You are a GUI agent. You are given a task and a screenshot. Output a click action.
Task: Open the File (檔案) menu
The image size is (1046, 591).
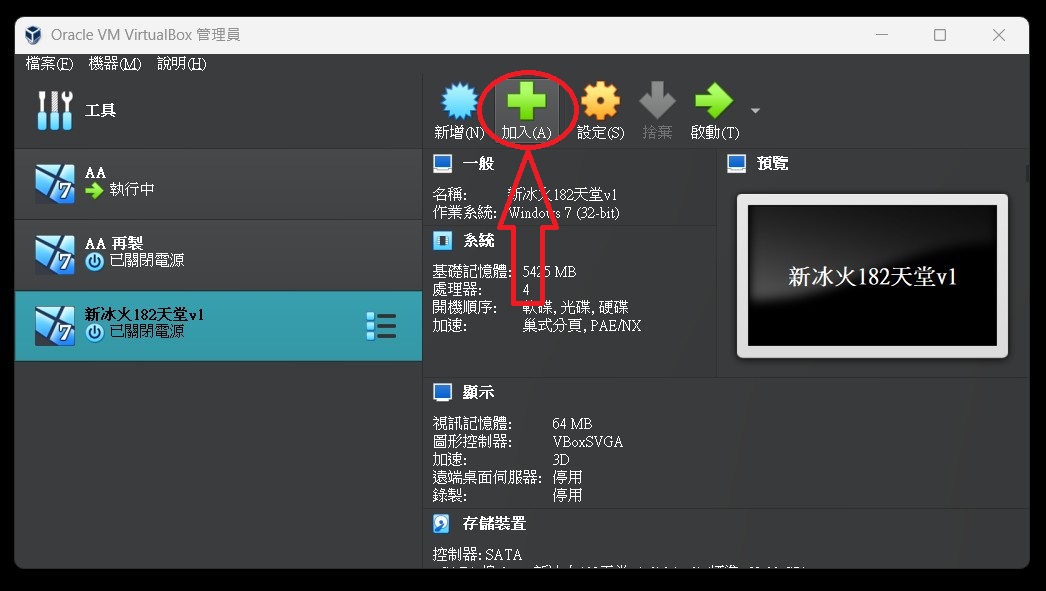[49, 64]
